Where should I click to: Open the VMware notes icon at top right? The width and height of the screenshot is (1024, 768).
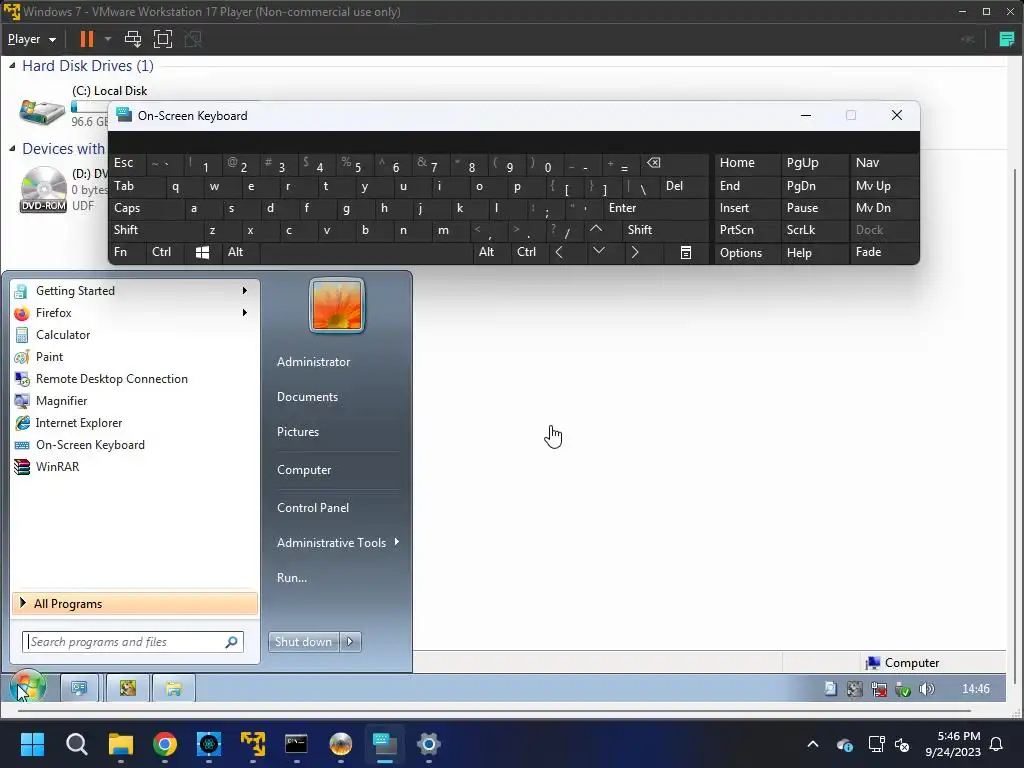coord(1006,39)
